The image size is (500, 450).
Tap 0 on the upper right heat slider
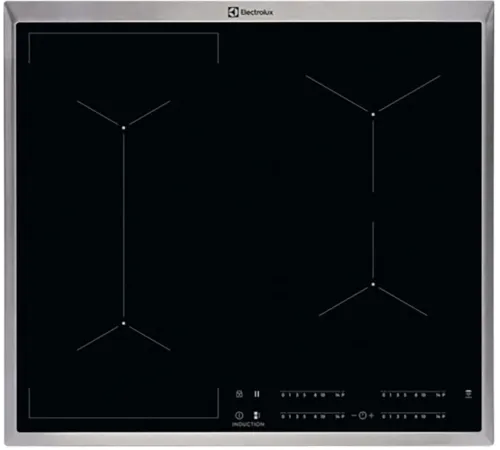tap(384, 395)
